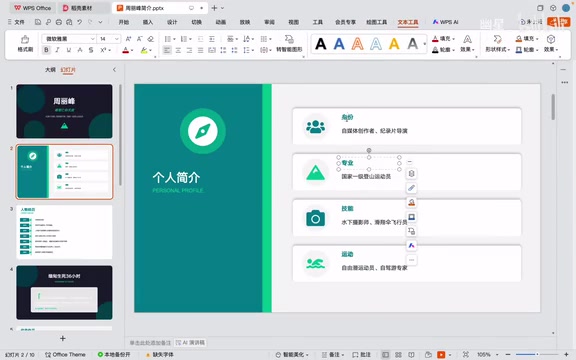Open numbered list dropdown

(x=190, y=39)
